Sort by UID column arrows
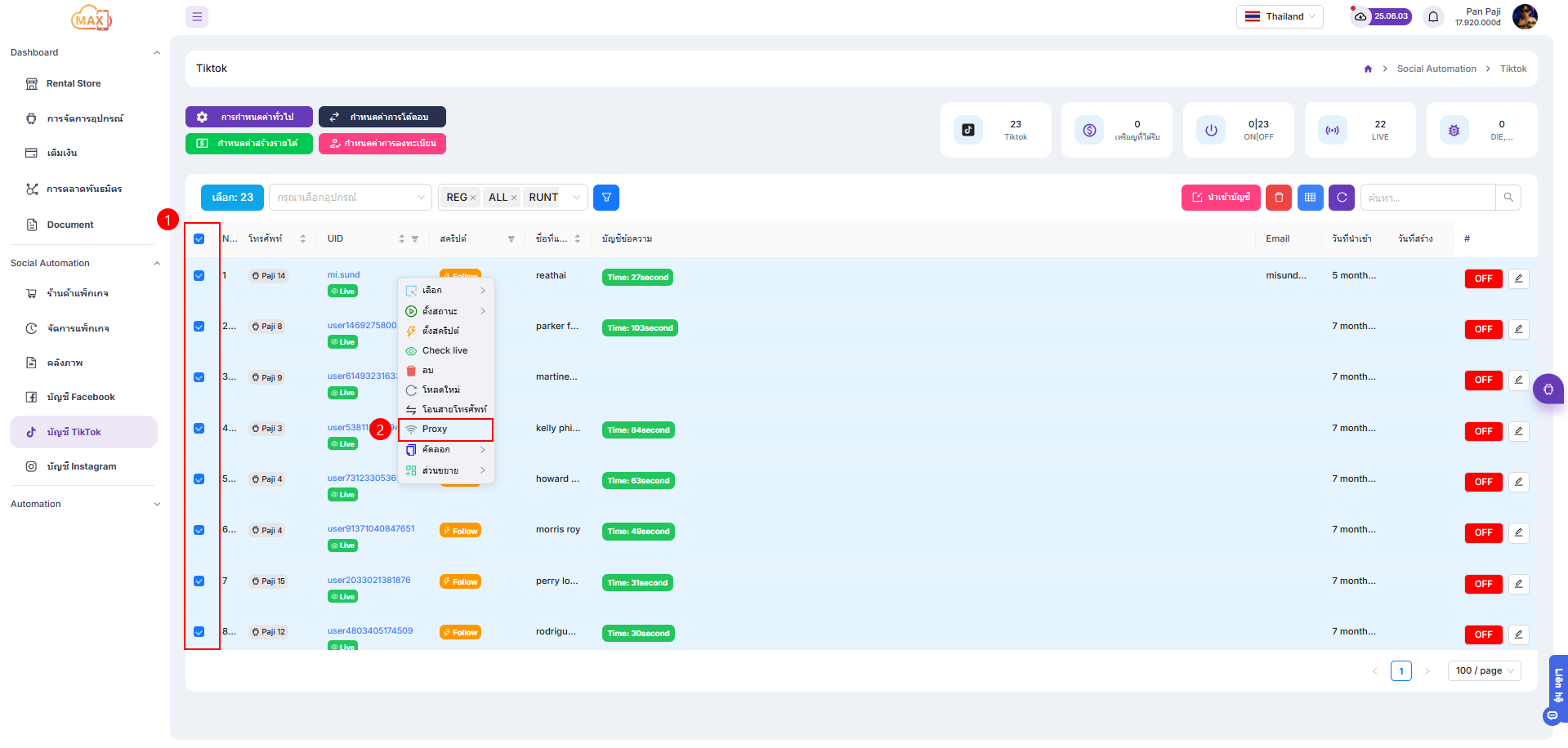The width and height of the screenshot is (1568, 748). (x=401, y=239)
